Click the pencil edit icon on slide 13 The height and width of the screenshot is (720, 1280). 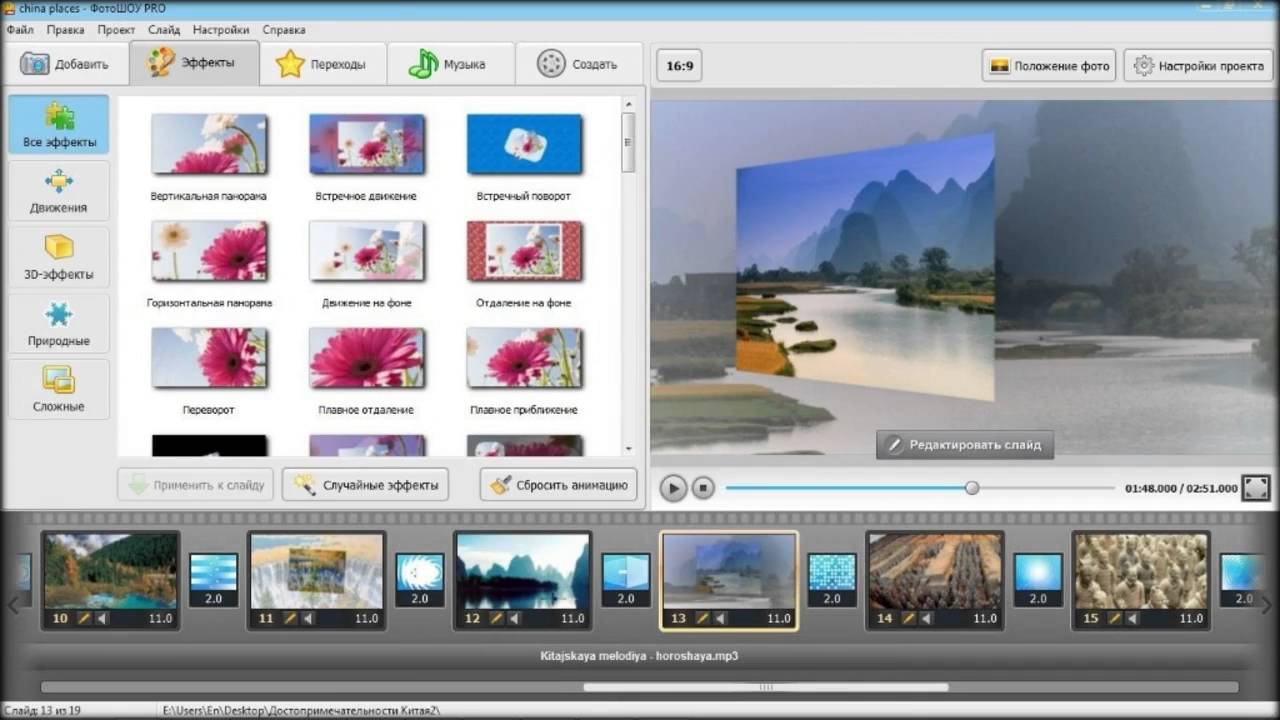702,619
